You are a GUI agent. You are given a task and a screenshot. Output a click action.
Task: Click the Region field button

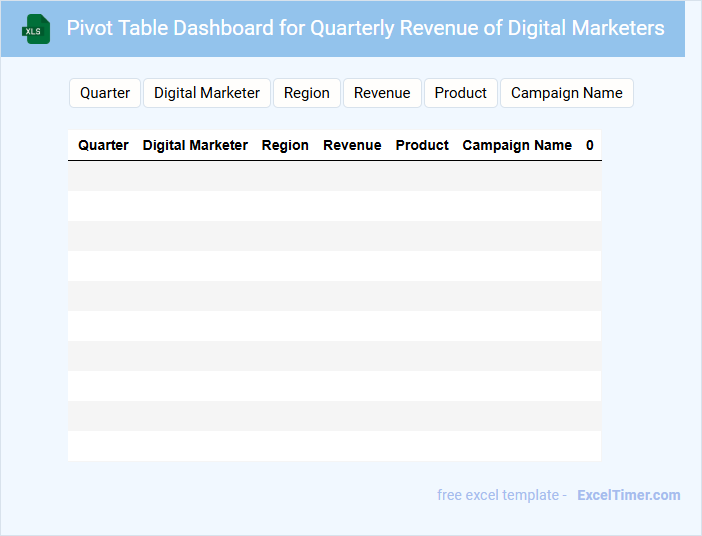tap(306, 93)
